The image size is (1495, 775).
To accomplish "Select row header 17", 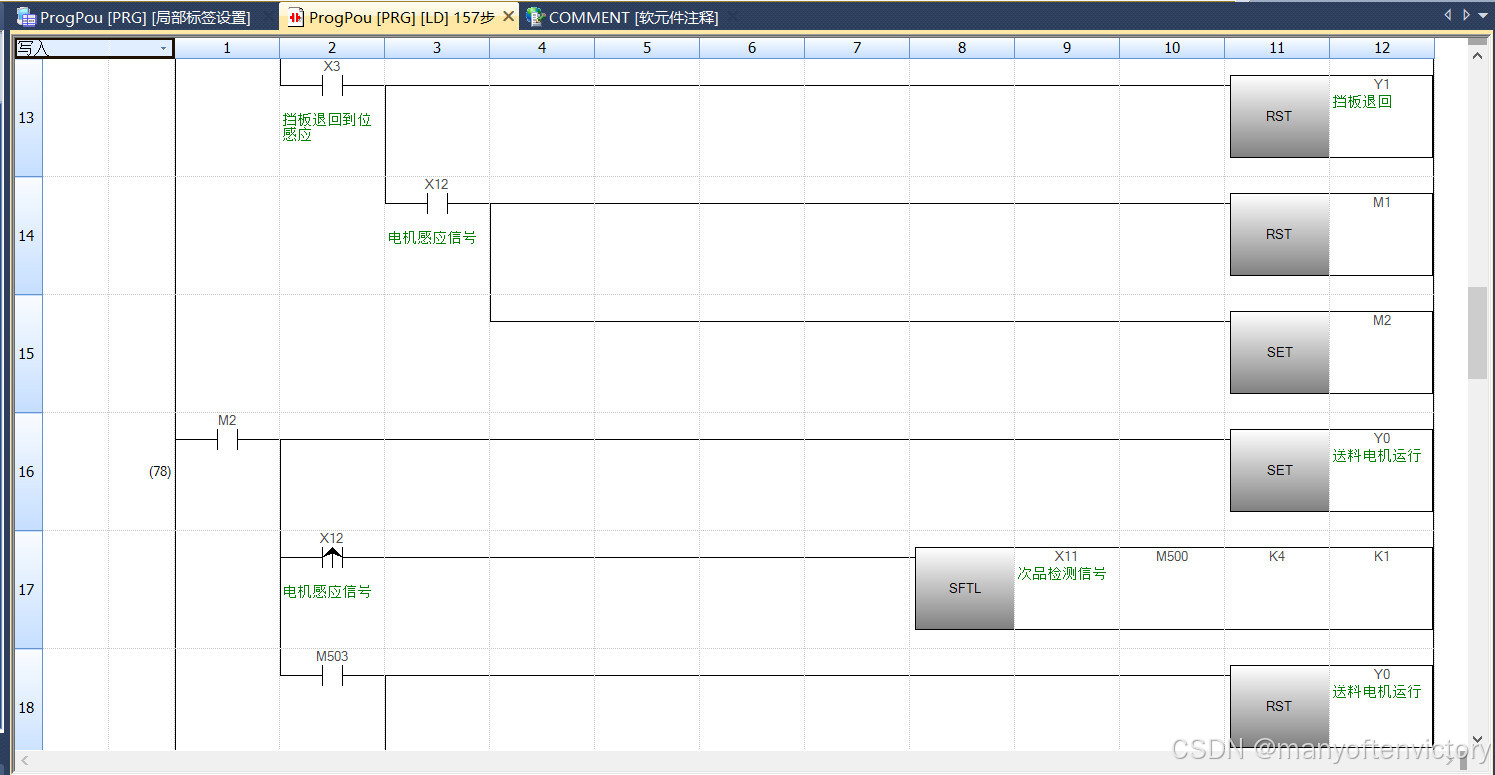I will [27, 590].
